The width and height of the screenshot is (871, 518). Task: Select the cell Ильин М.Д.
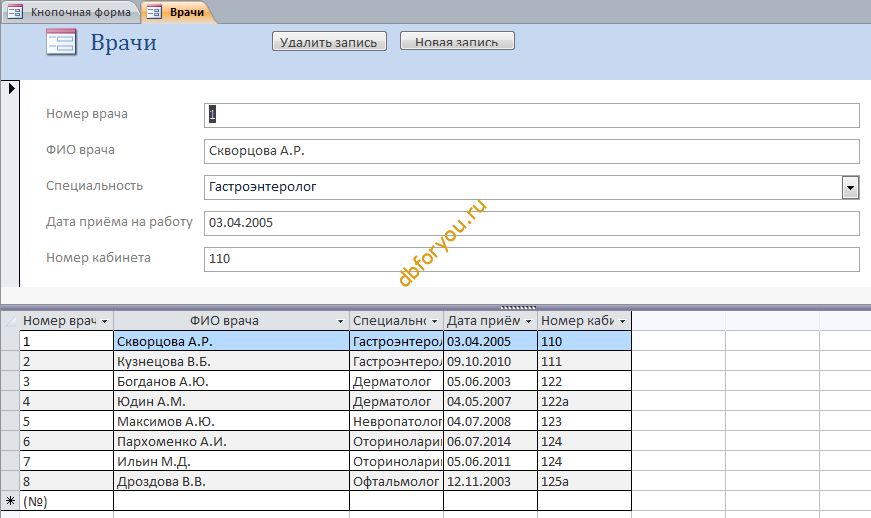232,461
